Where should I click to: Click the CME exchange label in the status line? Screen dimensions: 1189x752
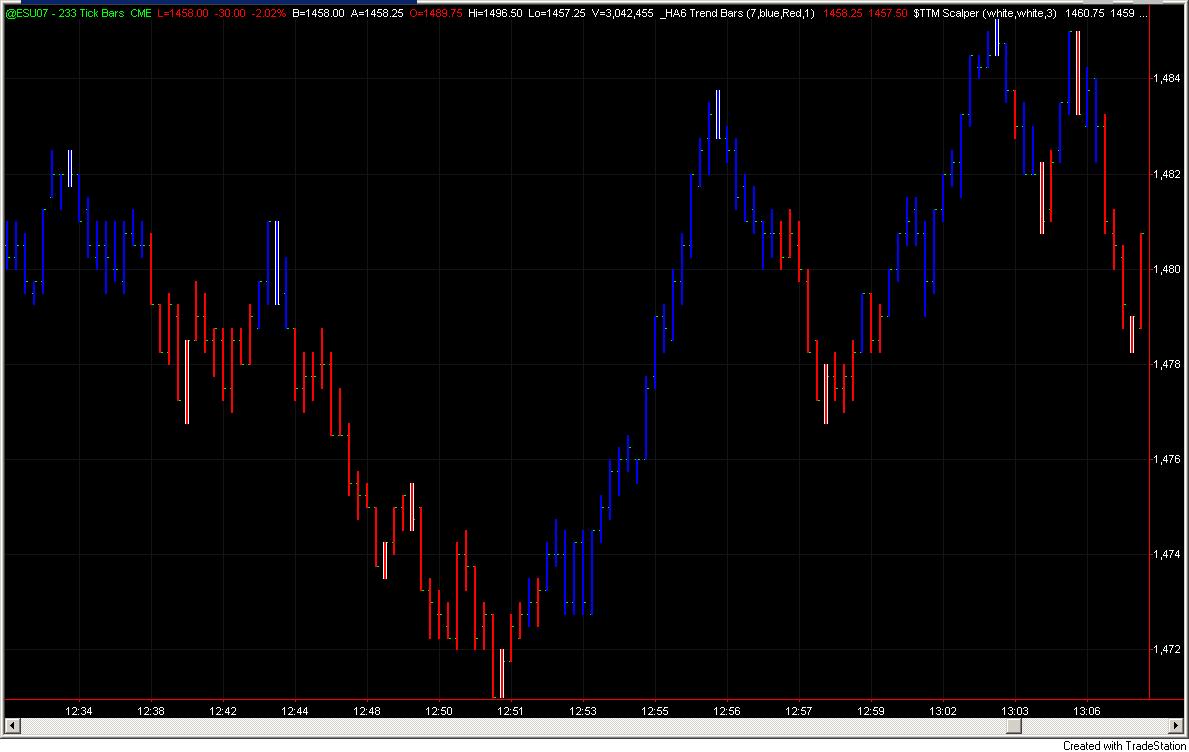coord(141,14)
